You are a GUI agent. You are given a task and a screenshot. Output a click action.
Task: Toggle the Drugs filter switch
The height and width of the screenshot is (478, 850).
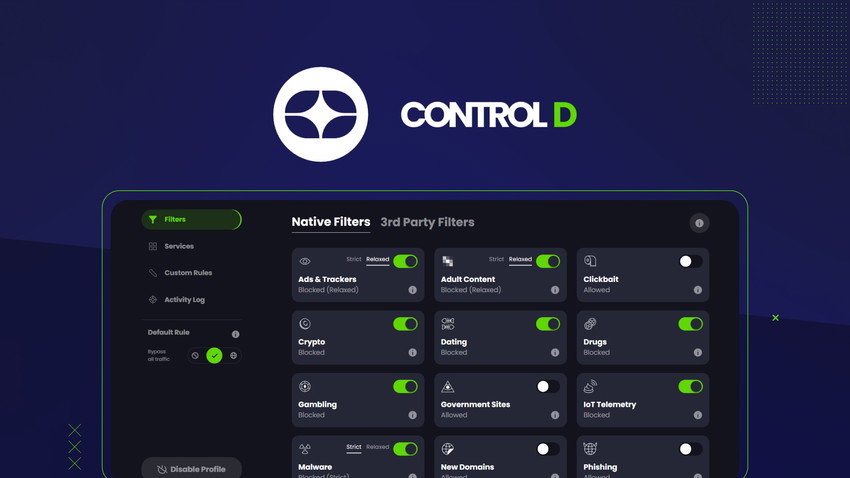click(690, 324)
